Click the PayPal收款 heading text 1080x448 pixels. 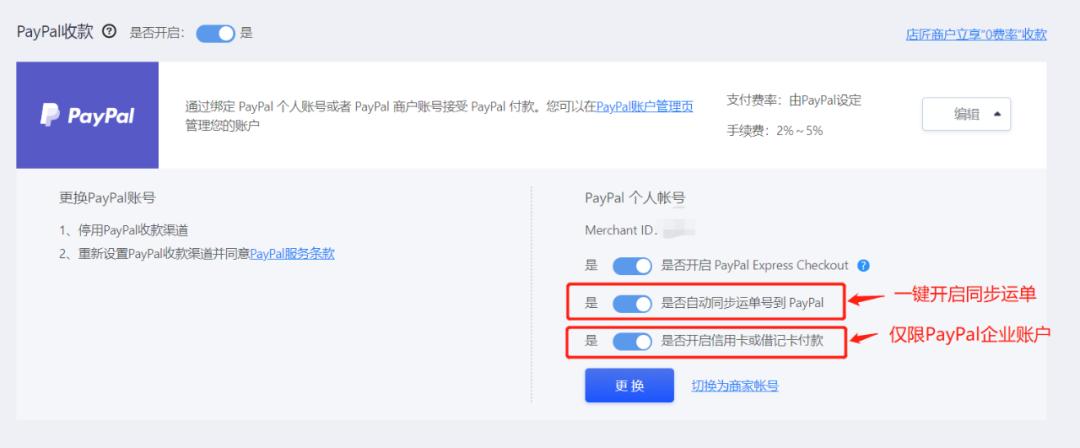pyautogui.click(x=54, y=32)
